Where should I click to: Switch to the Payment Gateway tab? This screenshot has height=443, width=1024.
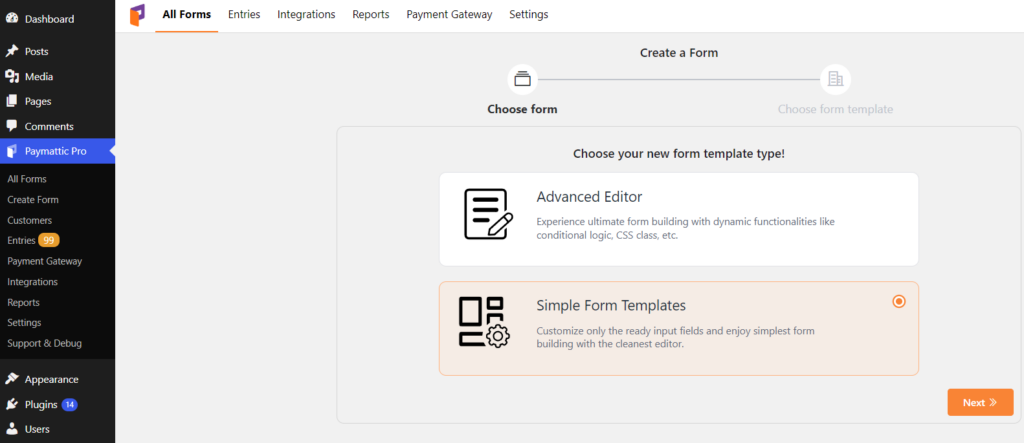point(449,14)
